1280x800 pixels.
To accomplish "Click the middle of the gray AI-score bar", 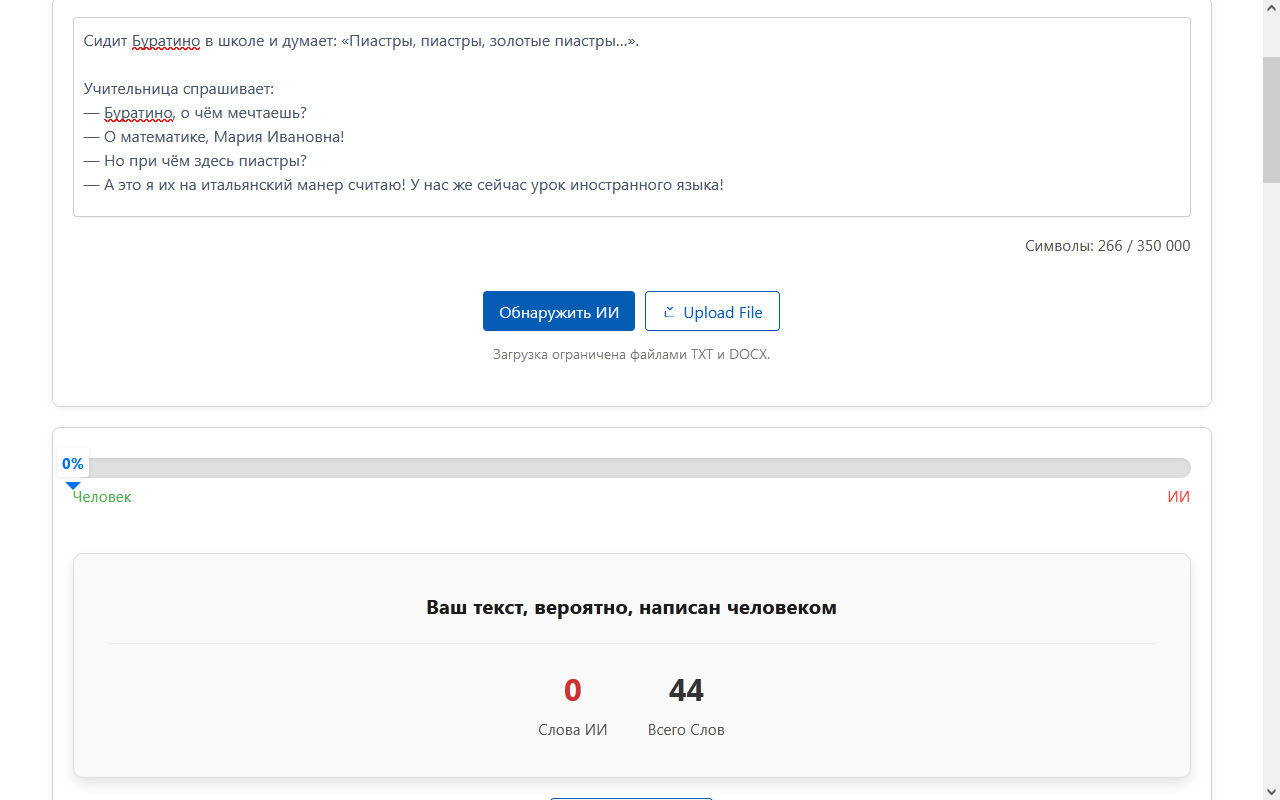I will point(632,468).
